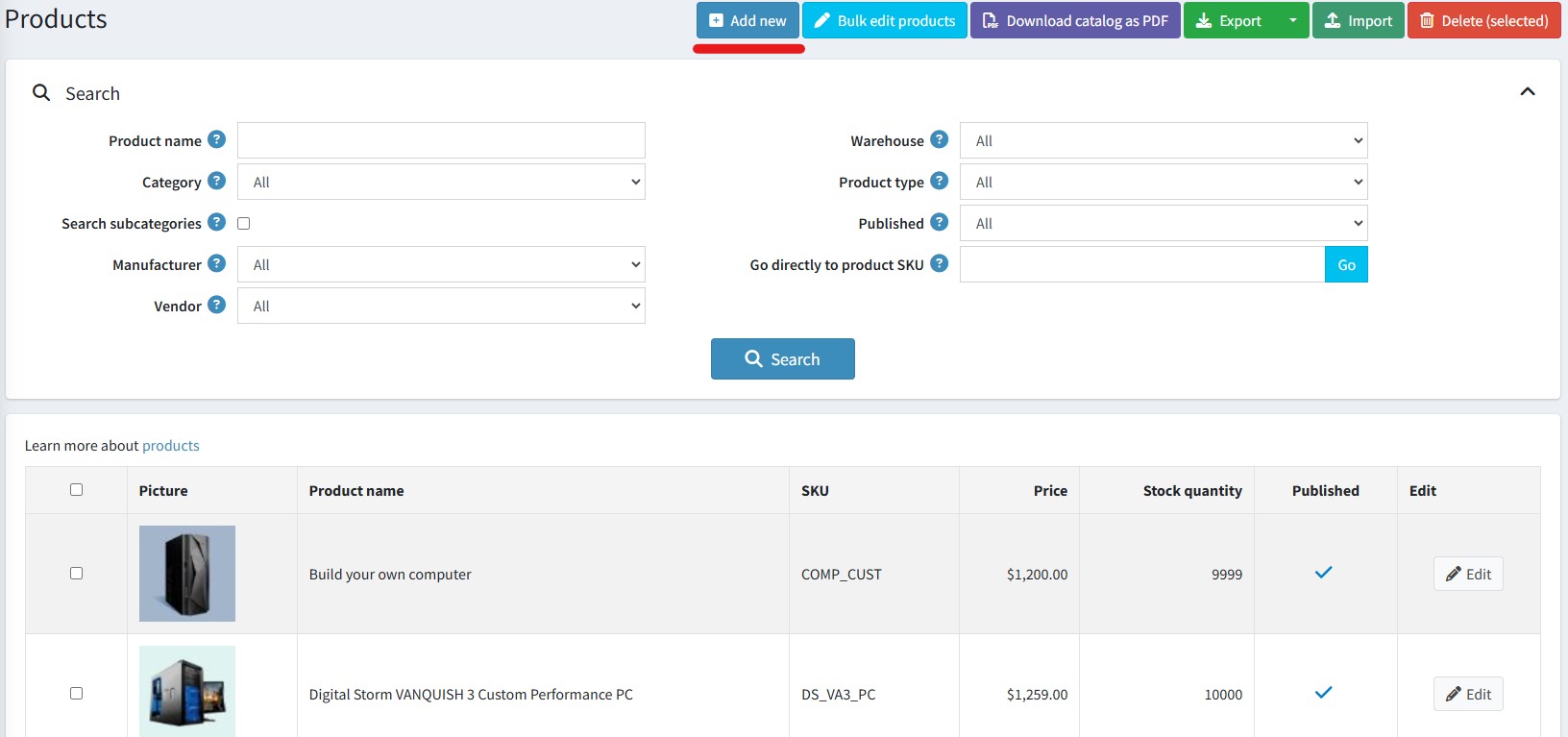
Task: Click the help icon beside Warehouse
Action: 940,140
